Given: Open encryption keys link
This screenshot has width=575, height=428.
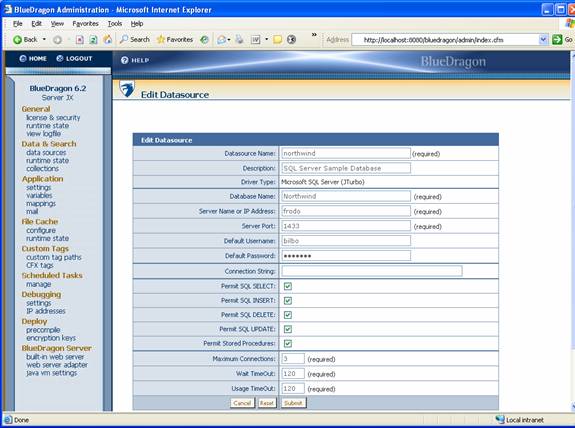Looking at the screenshot, I should pyautogui.click(x=51, y=338).
